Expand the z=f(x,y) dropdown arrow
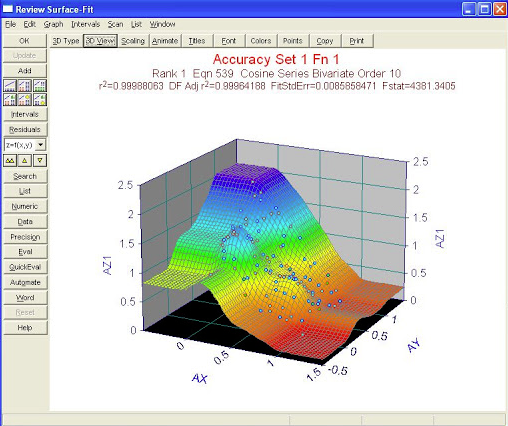 tap(41, 145)
